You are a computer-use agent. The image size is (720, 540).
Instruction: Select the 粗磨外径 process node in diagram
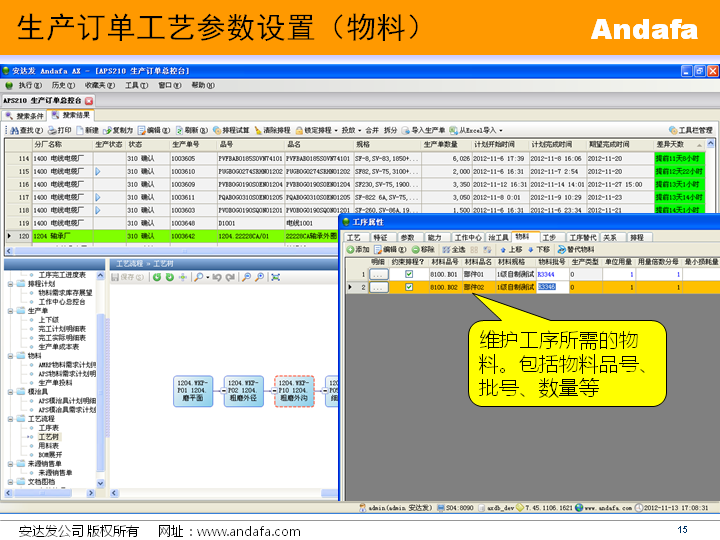click(243, 391)
